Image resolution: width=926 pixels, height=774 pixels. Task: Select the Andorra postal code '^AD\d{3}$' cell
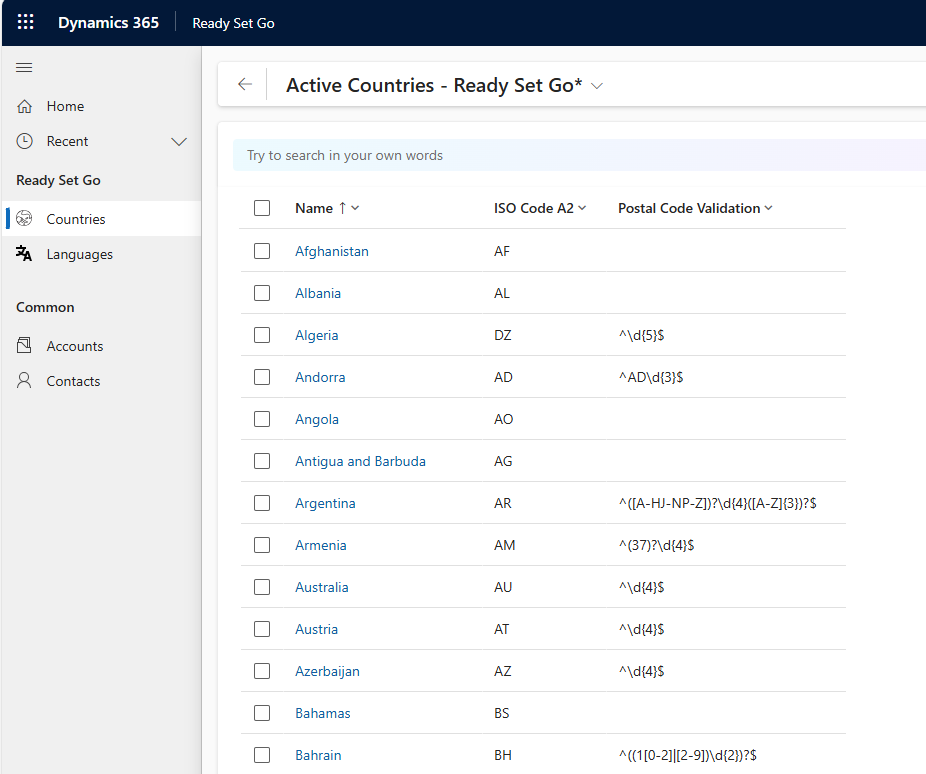point(651,377)
